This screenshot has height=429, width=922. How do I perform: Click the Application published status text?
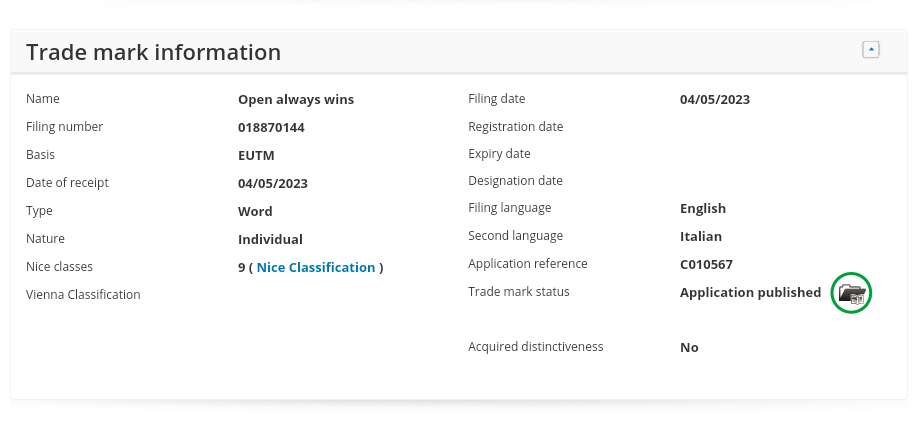pyautogui.click(x=750, y=293)
